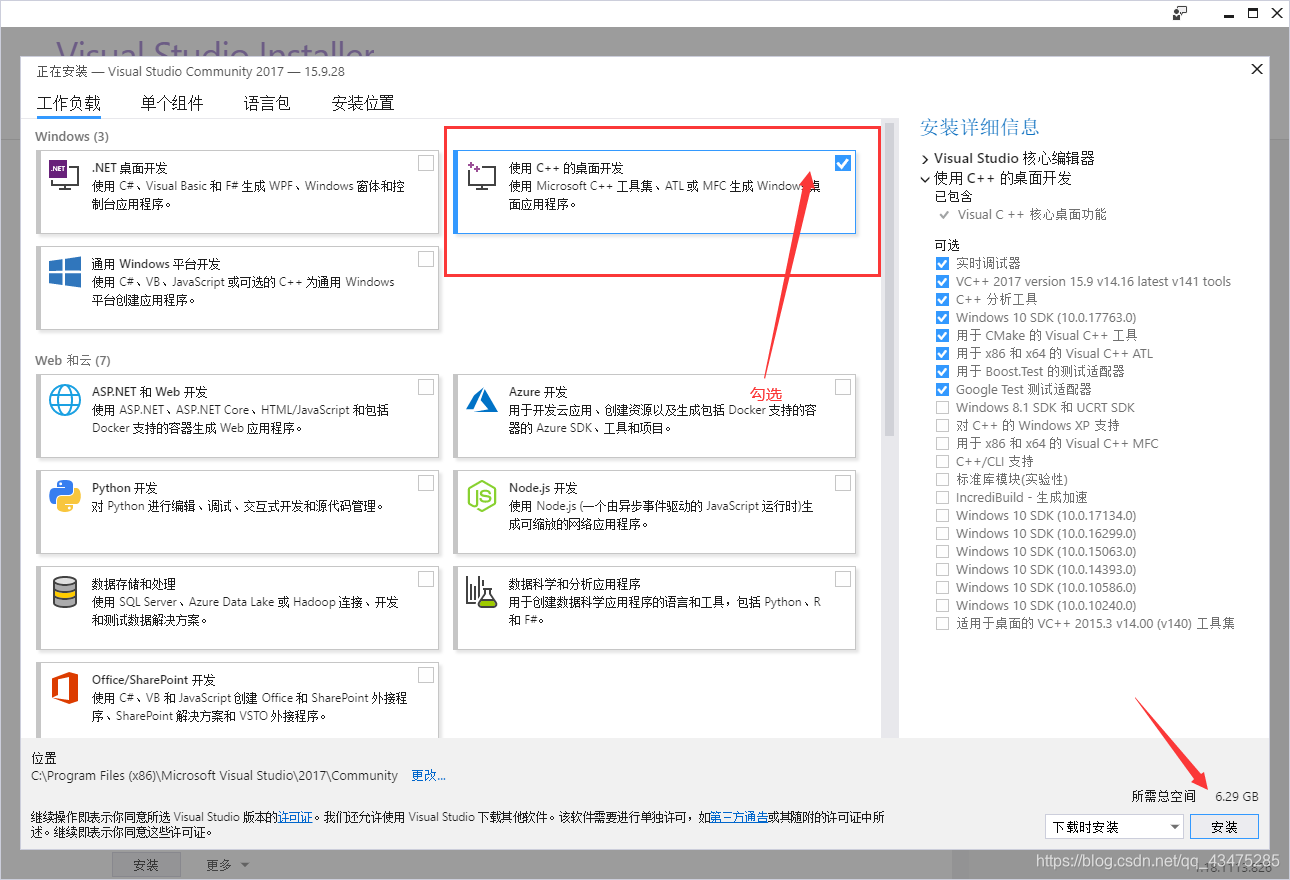Click the Visual C ++ 核心桌面功能 included item

(1032, 215)
